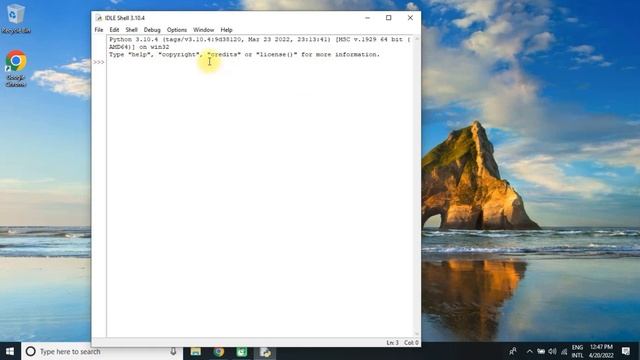Open the People icon in system tray

513,351
